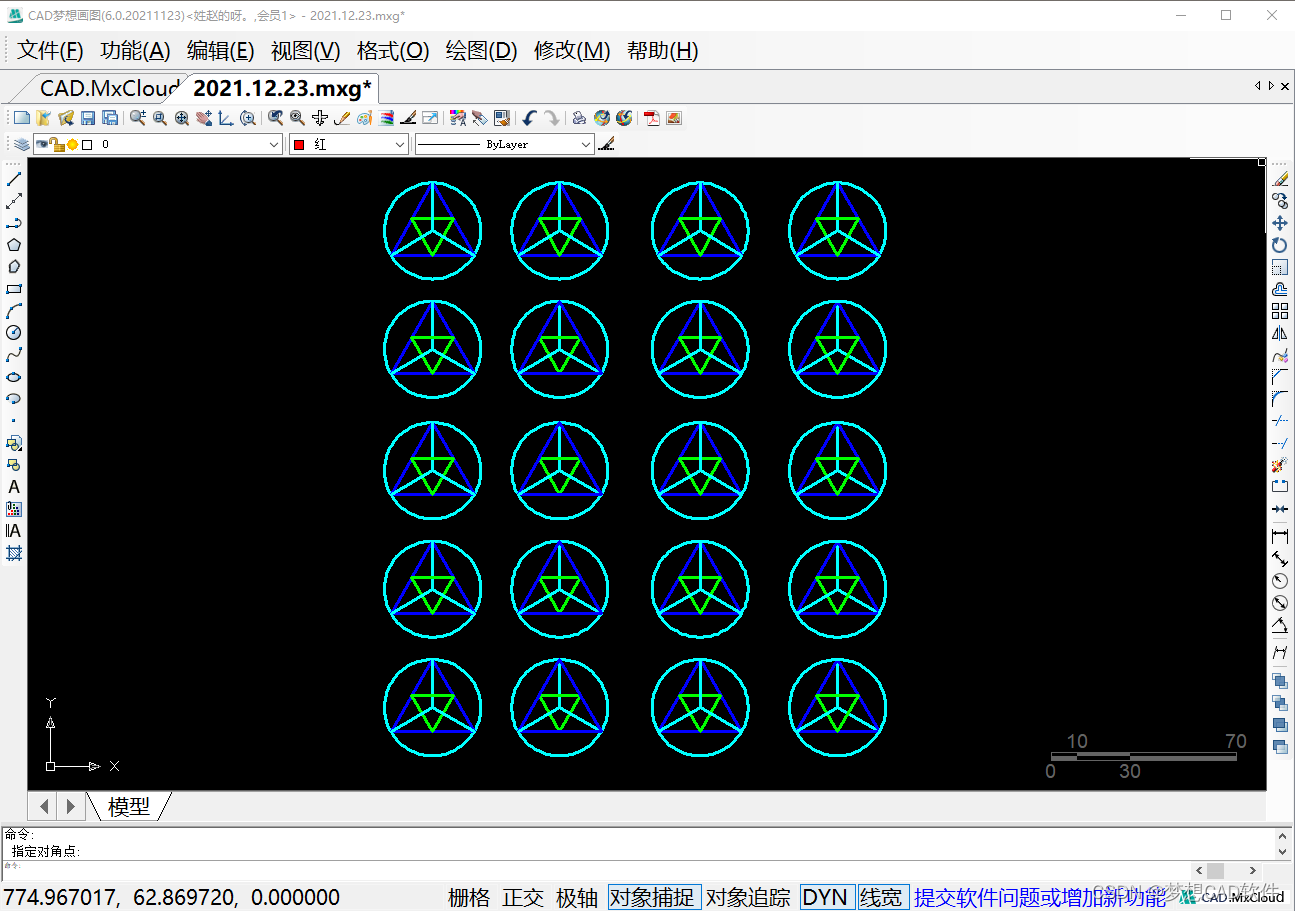
Task: Go to next layout tab arrow
Action: [x=70, y=806]
